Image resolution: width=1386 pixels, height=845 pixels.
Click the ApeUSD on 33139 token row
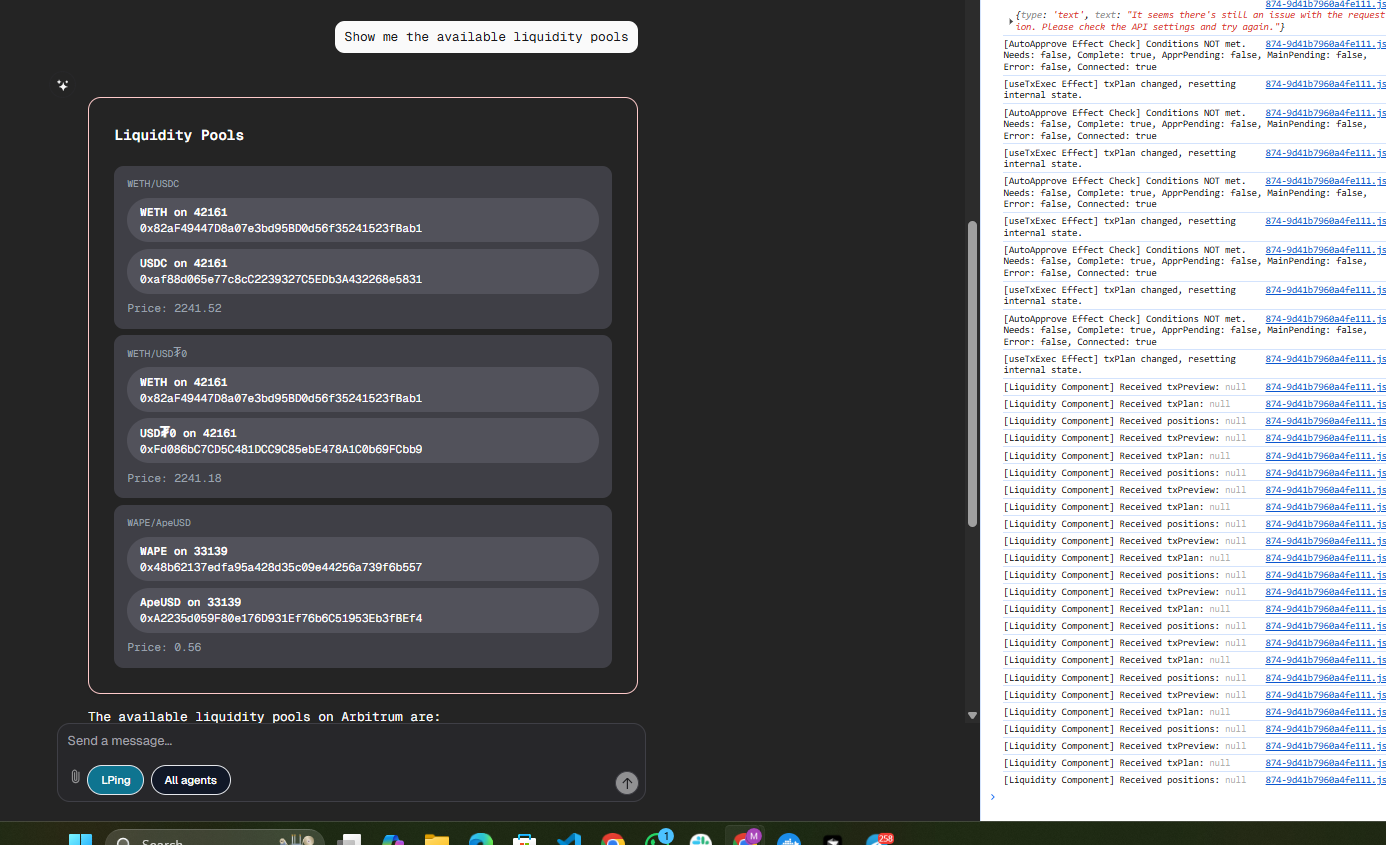coord(363,611)
